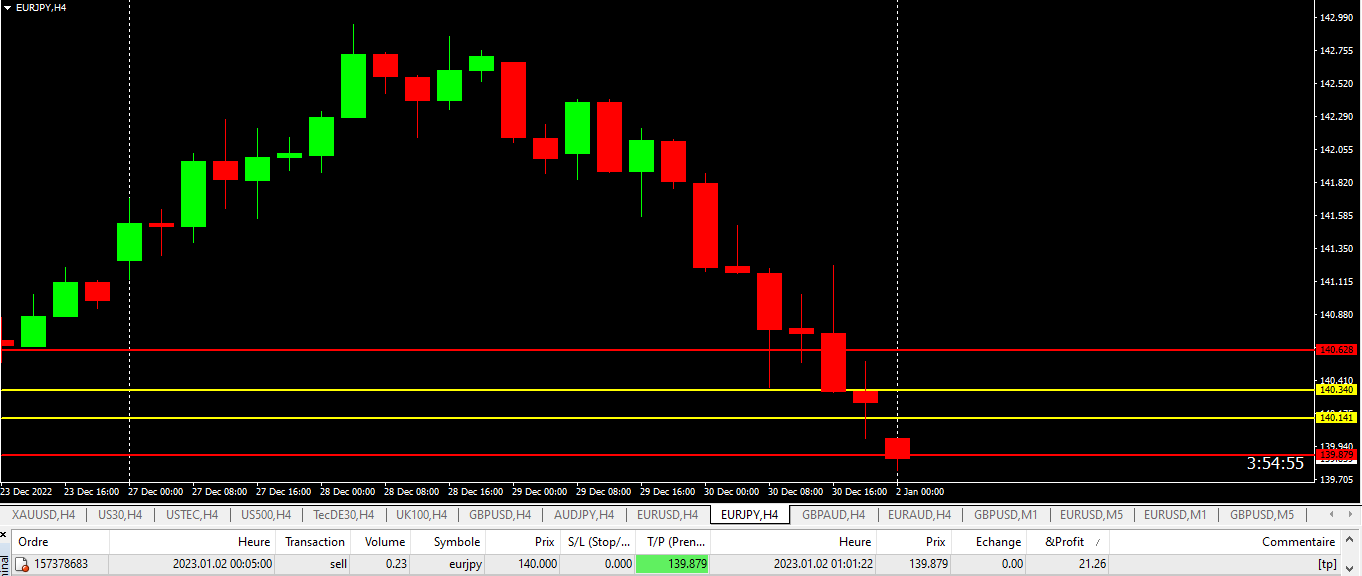Switch to the XAUUSD,H4 chart tab
The image size is (1362, 576).
pos(43,515)
